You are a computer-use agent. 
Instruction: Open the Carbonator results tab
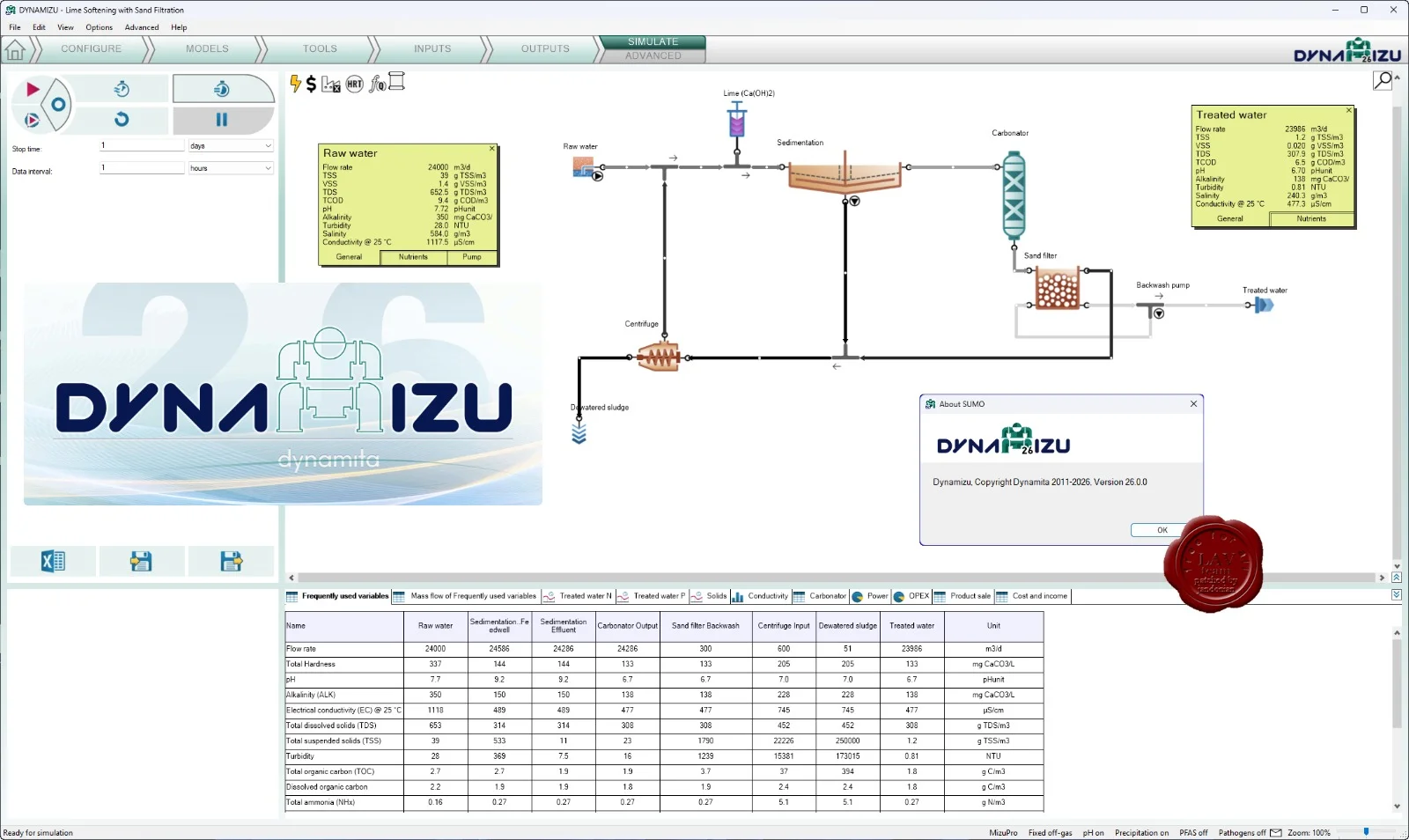click(821, 596)
